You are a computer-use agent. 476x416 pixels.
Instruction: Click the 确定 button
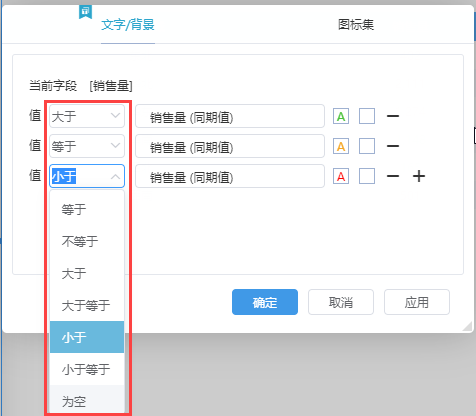click(x=265, y=302)
